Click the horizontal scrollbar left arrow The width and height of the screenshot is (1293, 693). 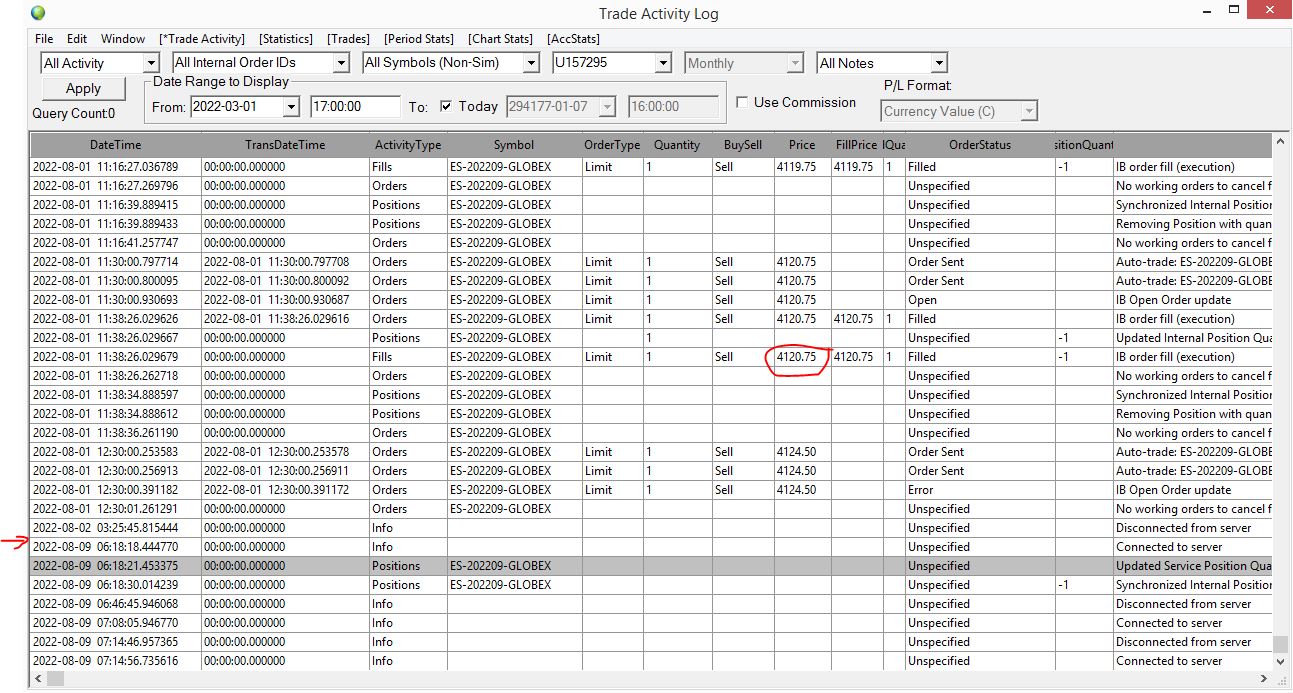coord(38,678)
